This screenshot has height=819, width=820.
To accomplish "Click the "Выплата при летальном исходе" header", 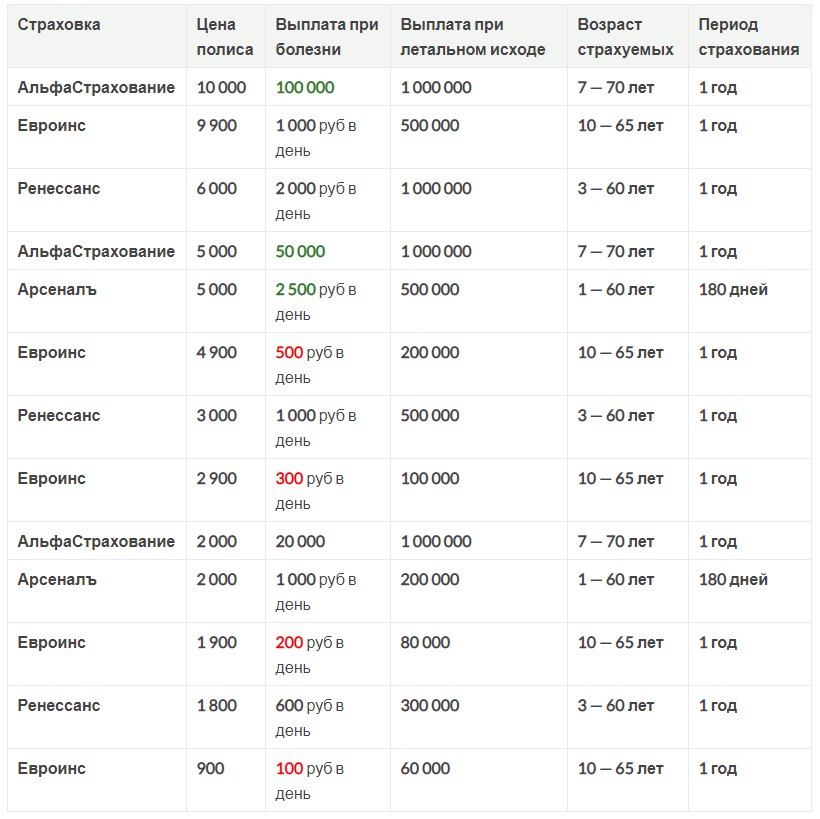I will (473, 37).
